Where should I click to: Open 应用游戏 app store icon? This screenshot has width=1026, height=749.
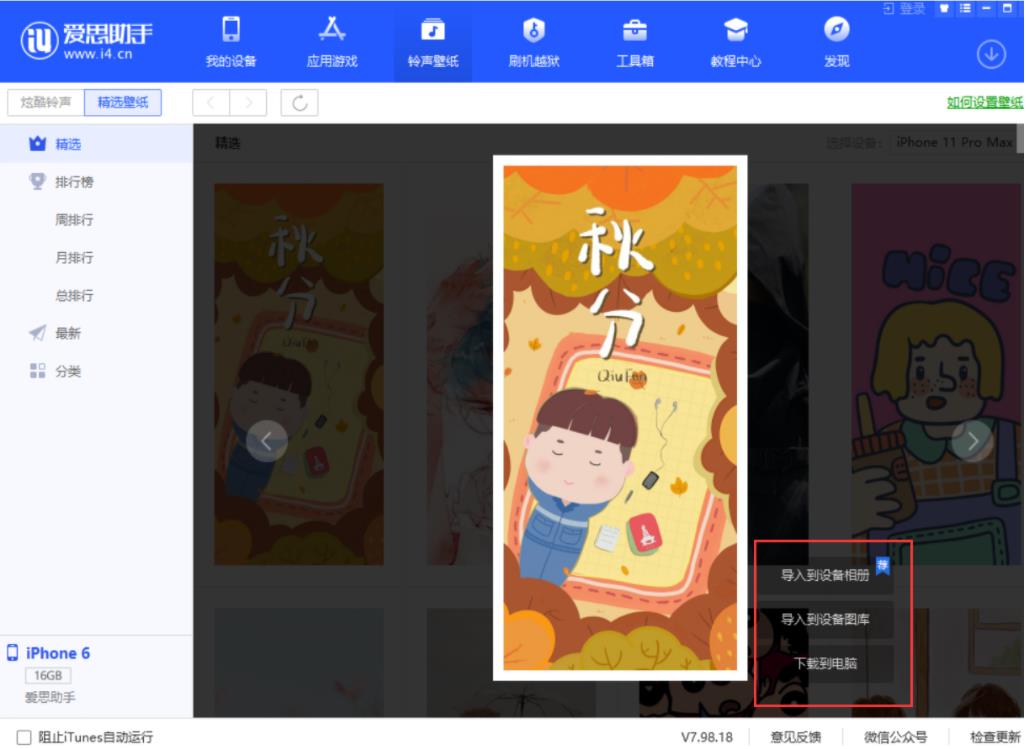pyautogui.click(x=331, y=30)
